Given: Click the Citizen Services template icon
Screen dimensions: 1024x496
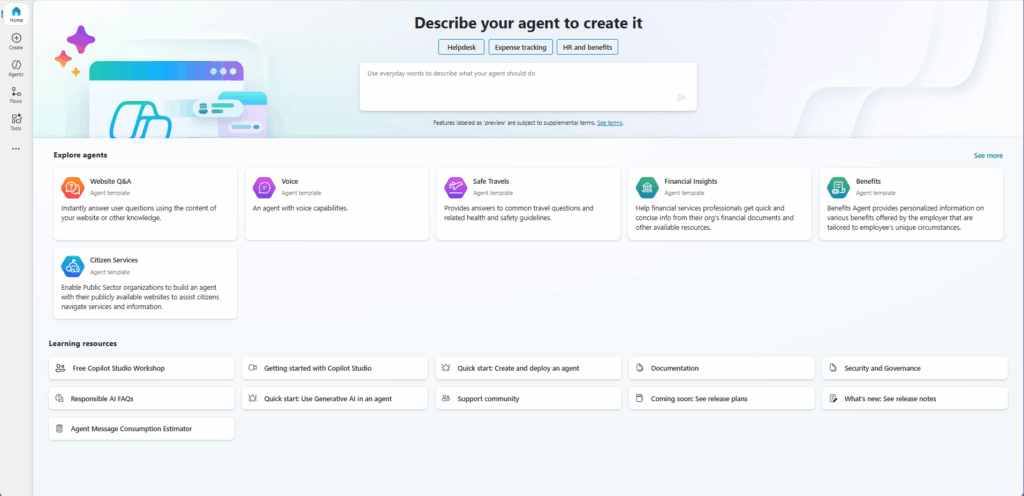Looking at the screenshot, I should click(72, 266).
